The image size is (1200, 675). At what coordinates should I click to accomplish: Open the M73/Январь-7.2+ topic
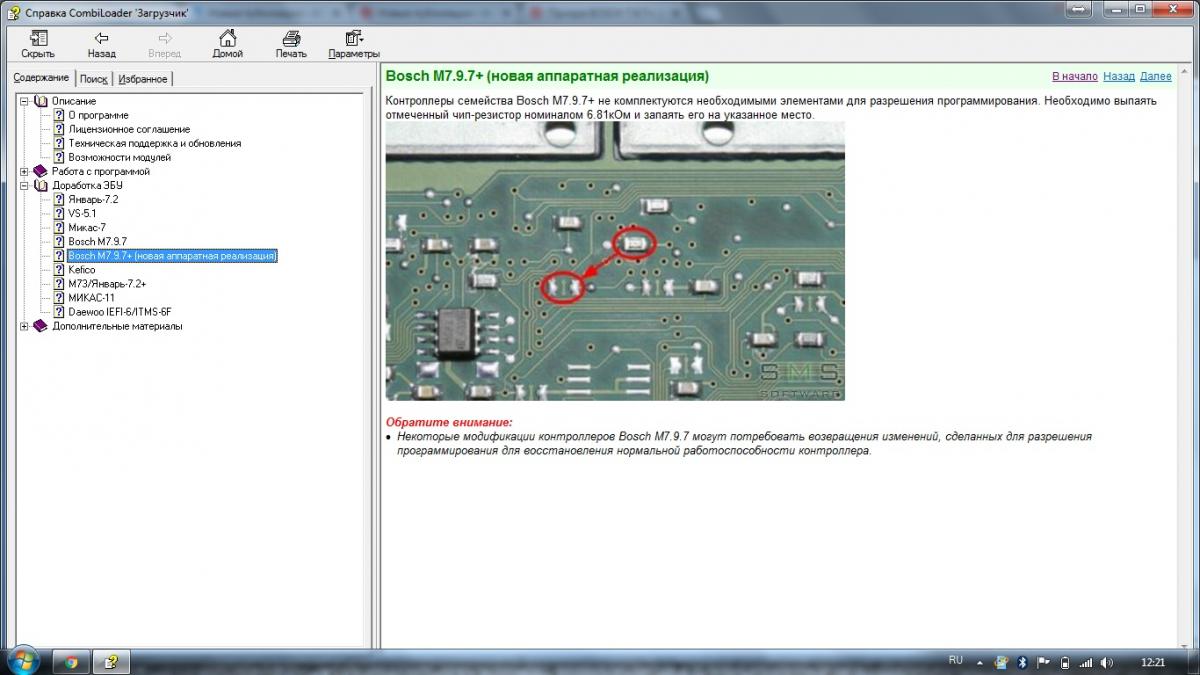click(x=107, y=284)
